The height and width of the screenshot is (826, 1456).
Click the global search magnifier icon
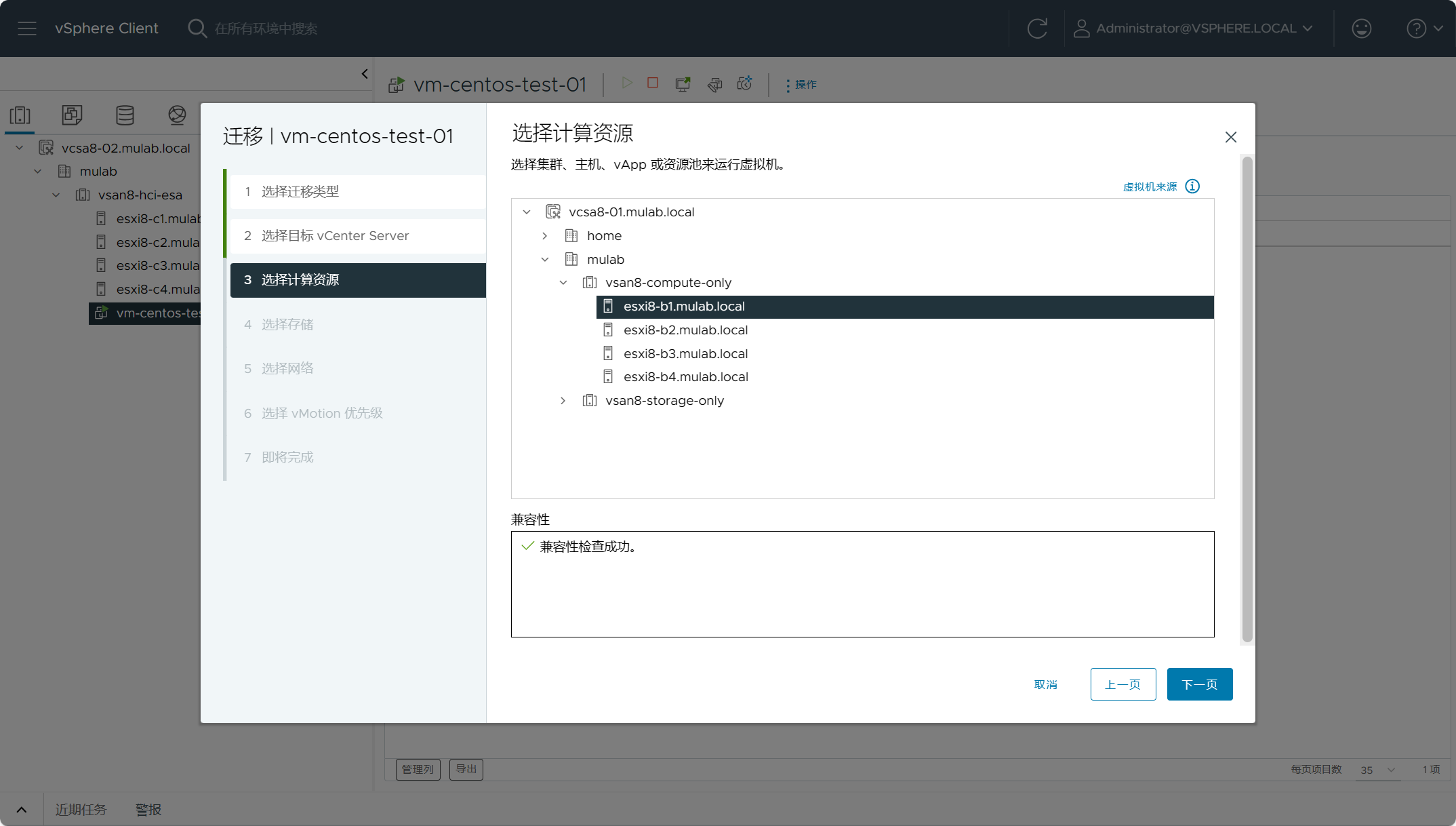197,28
